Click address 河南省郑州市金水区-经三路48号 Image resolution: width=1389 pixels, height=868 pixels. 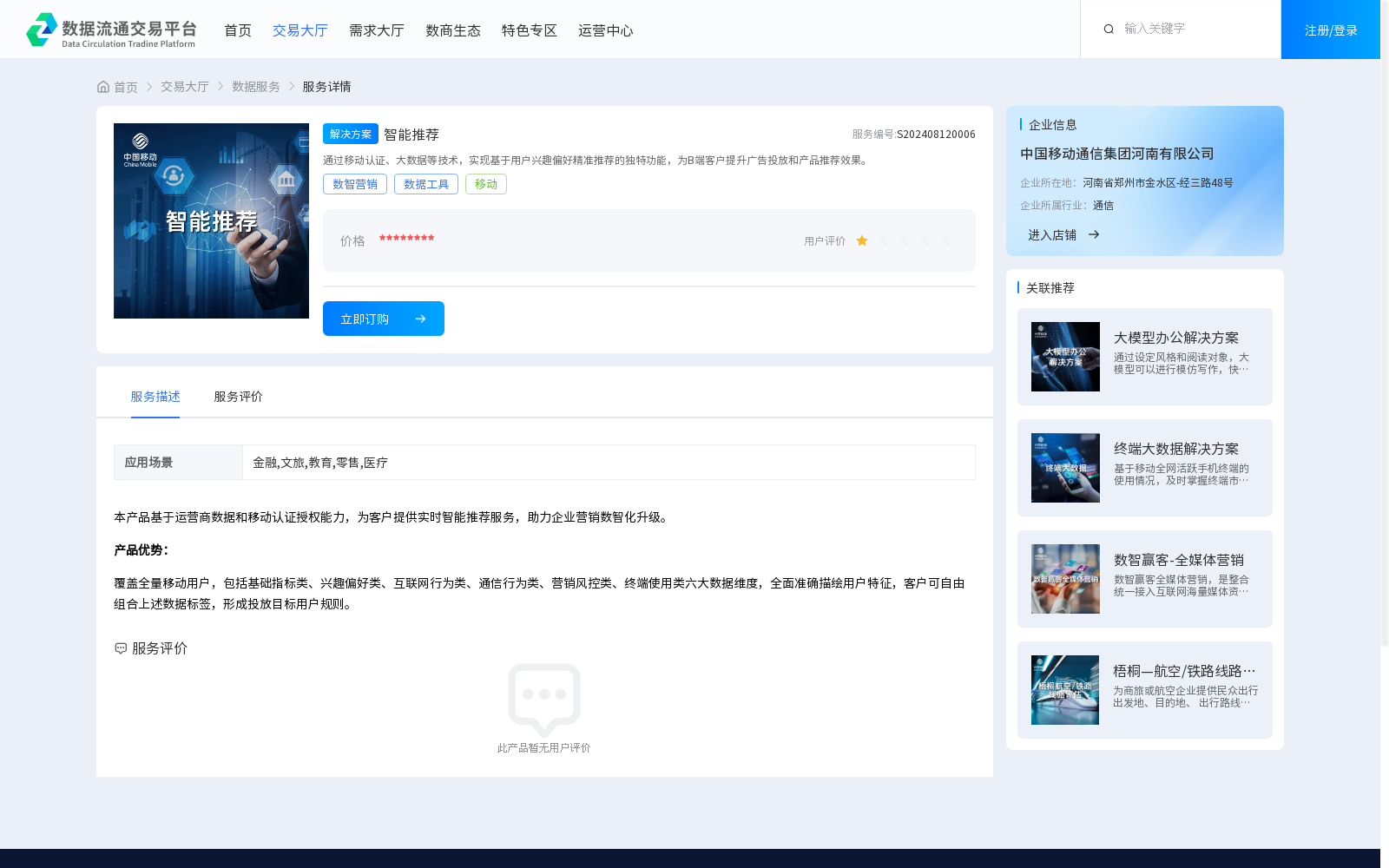1158,183
